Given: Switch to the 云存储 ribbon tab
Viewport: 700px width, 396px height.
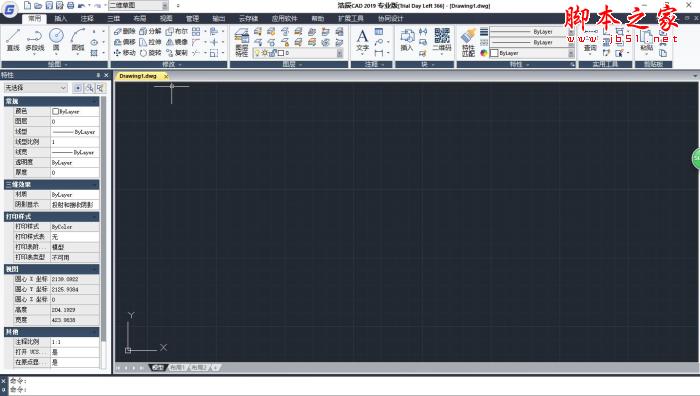Looking at the screenshot, I should [248, 18].
